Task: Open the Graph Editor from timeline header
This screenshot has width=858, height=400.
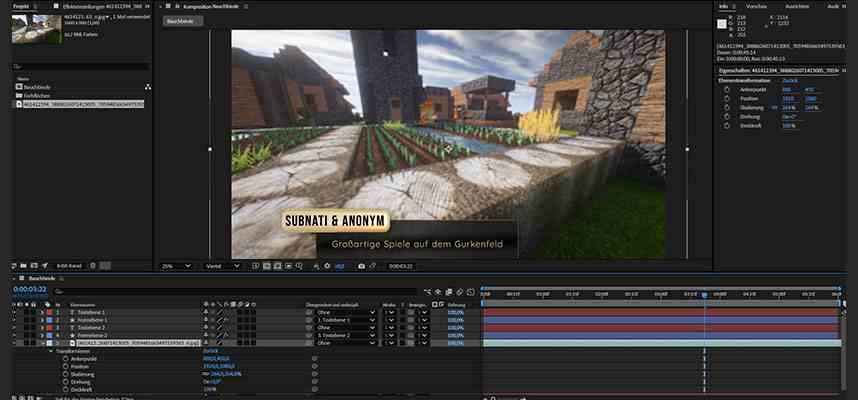Action: [x=471, y=292]
